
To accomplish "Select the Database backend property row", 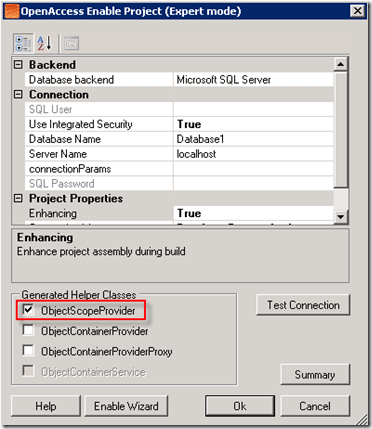I will (x=179, y=80).
